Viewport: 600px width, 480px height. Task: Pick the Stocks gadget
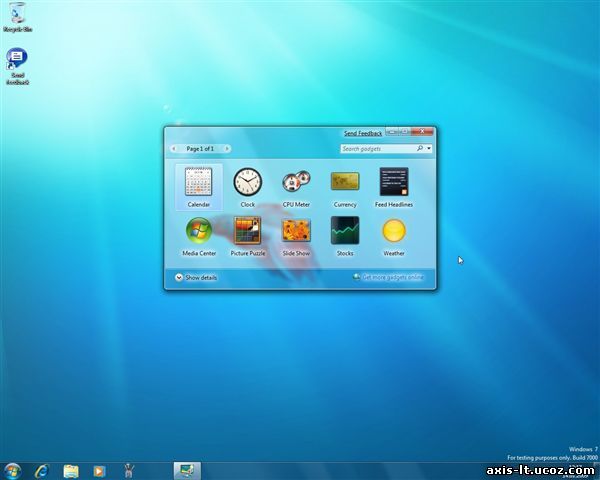click(x=345, y=236)
